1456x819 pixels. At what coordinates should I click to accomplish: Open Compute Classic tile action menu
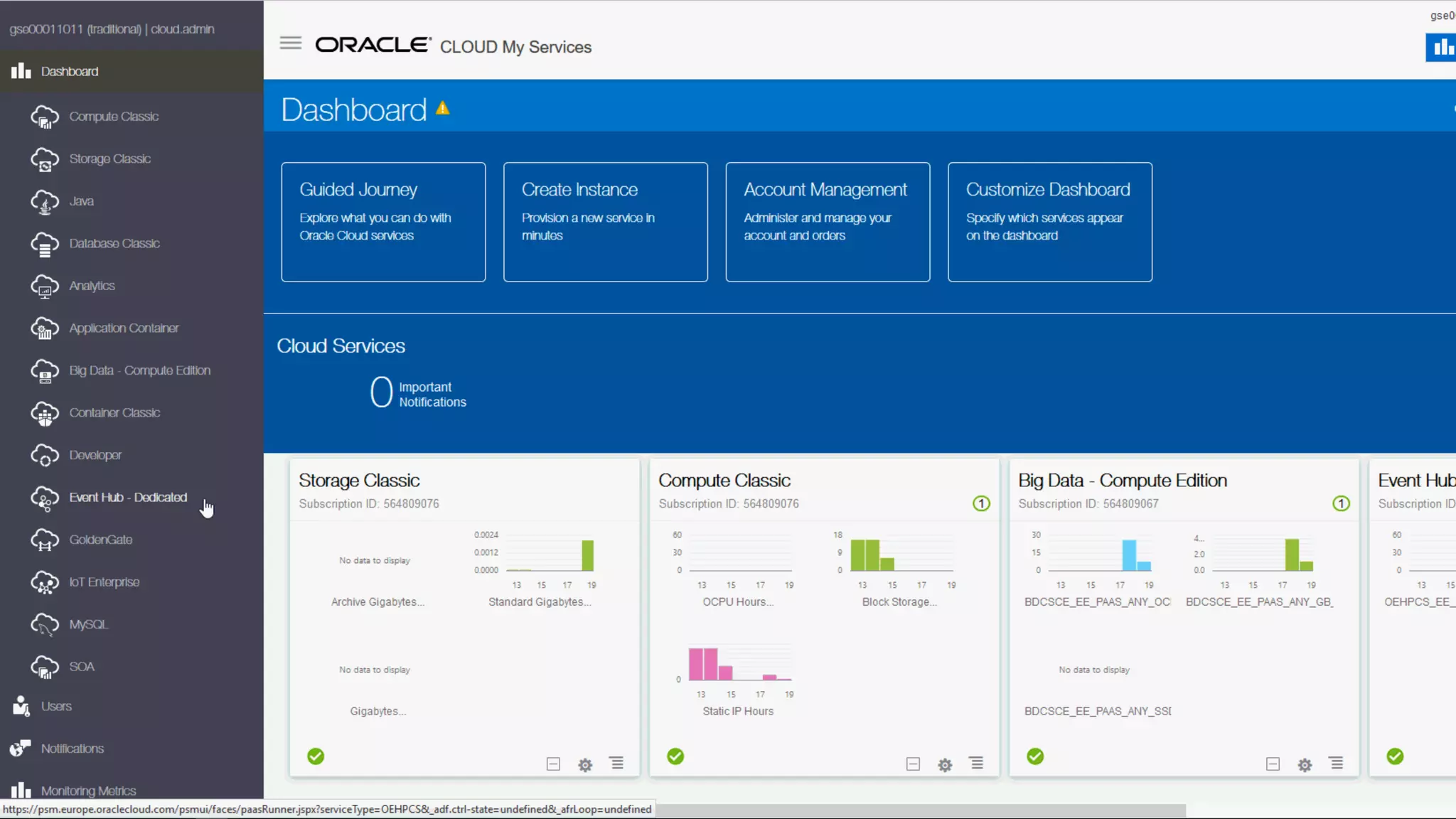click(x=976, y=764)
